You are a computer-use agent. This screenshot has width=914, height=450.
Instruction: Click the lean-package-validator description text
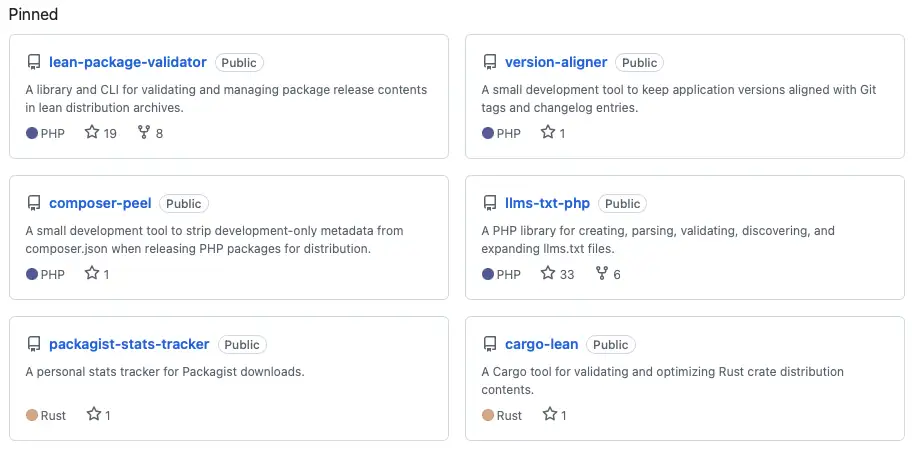pyautogui.click(x=226, y=99)
